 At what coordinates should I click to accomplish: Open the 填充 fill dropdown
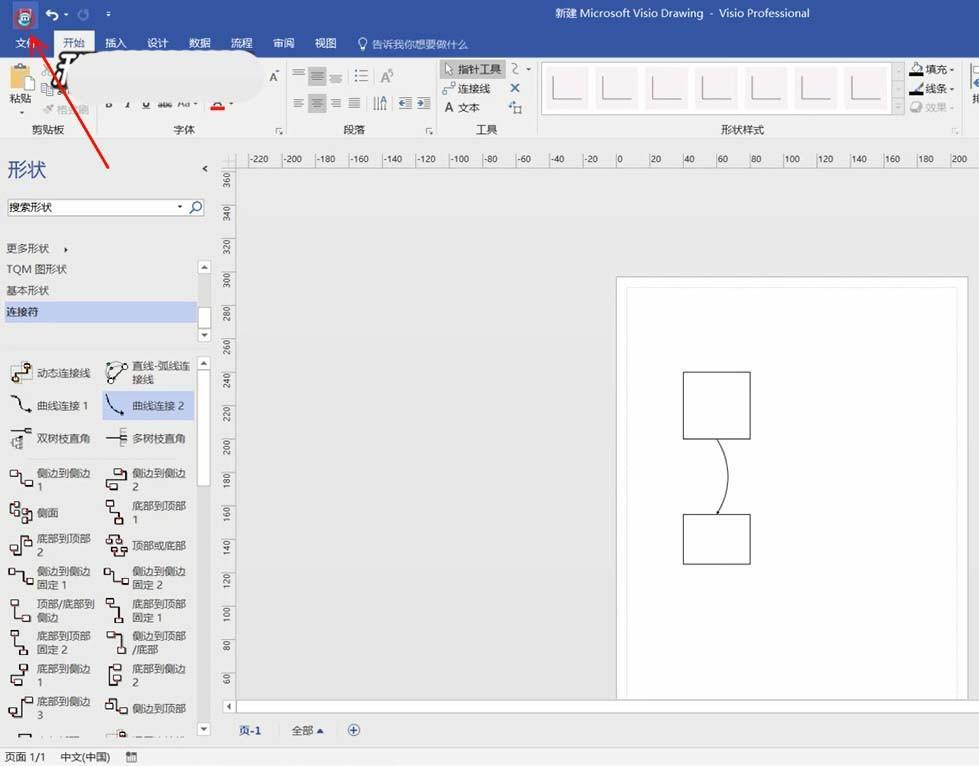pos(932,70)
